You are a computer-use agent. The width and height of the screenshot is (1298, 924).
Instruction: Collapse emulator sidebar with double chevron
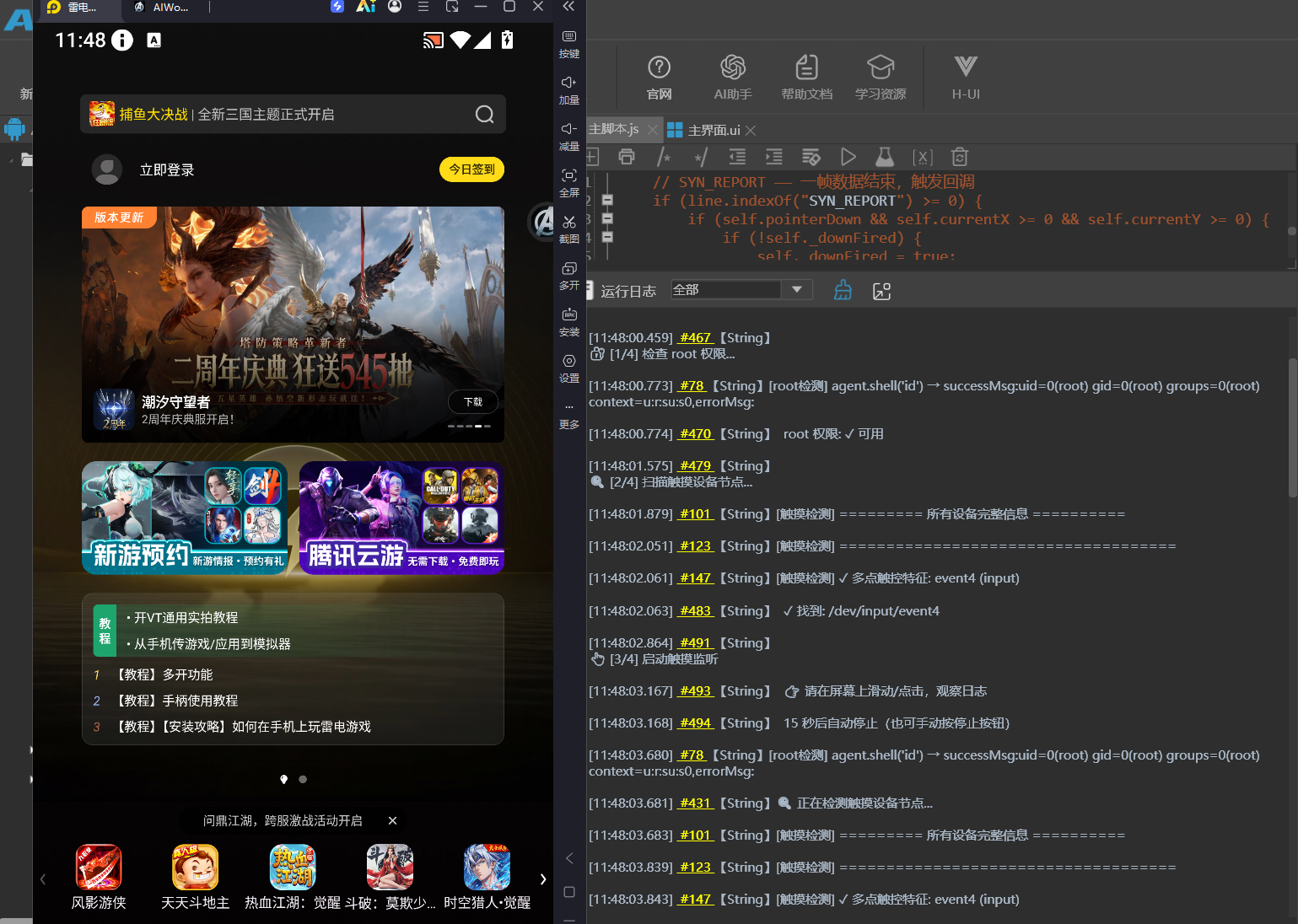pyautogui.click(x=568, y=7)
